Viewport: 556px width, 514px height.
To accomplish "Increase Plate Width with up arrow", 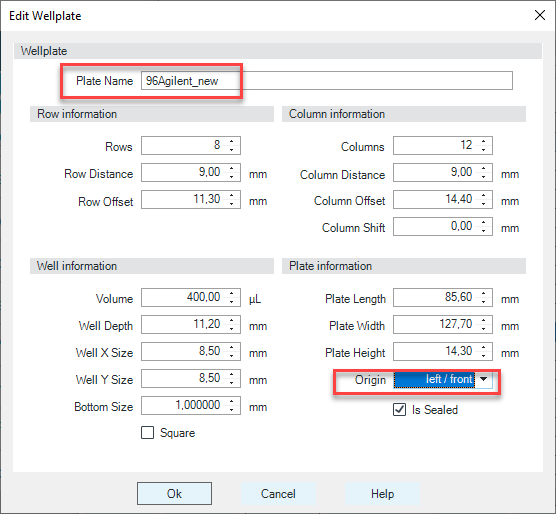I will pyautogui.click(x=484, y=320).
